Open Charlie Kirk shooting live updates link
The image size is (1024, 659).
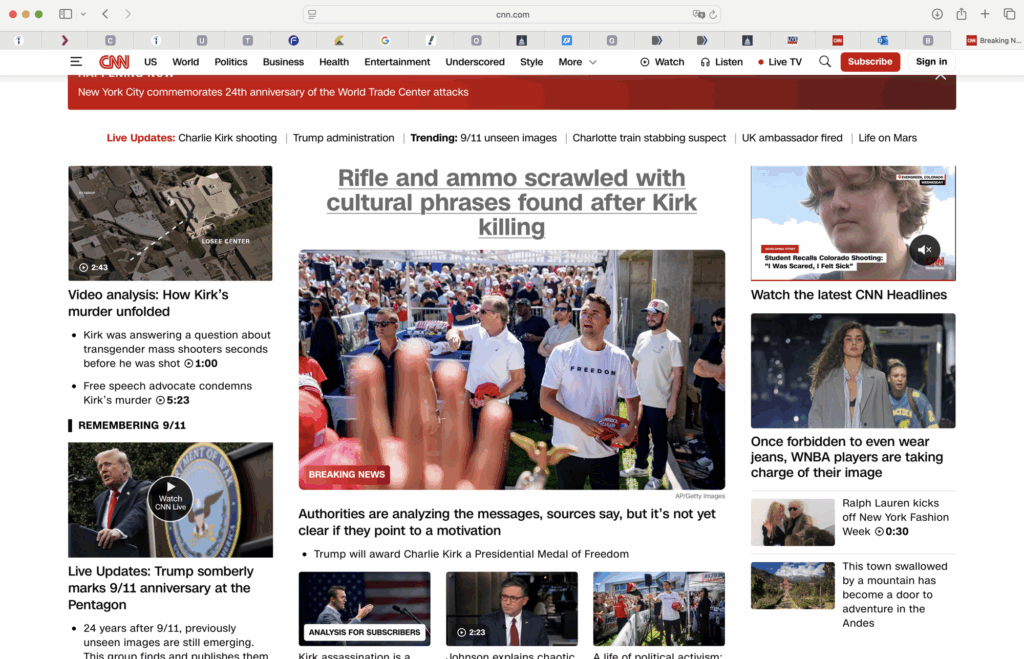click(227, 138)
